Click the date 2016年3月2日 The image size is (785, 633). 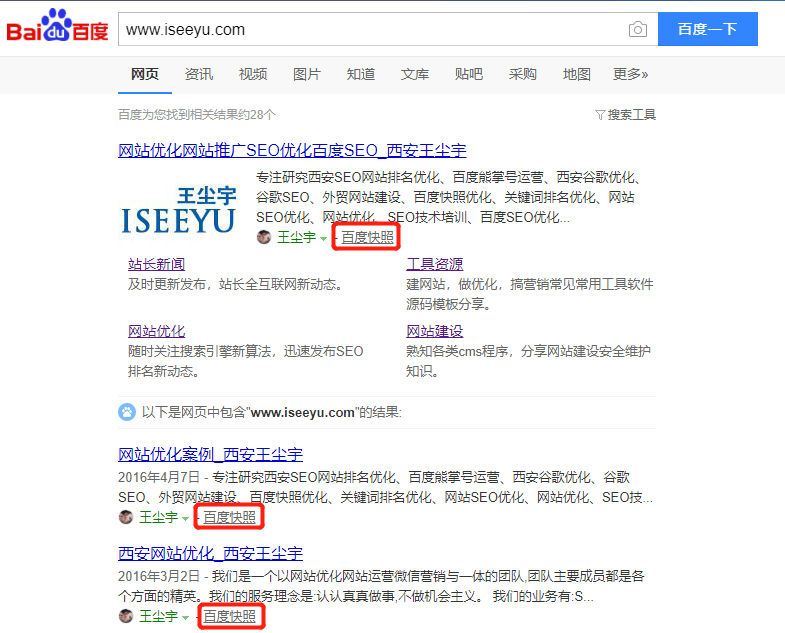pos(159,576)
